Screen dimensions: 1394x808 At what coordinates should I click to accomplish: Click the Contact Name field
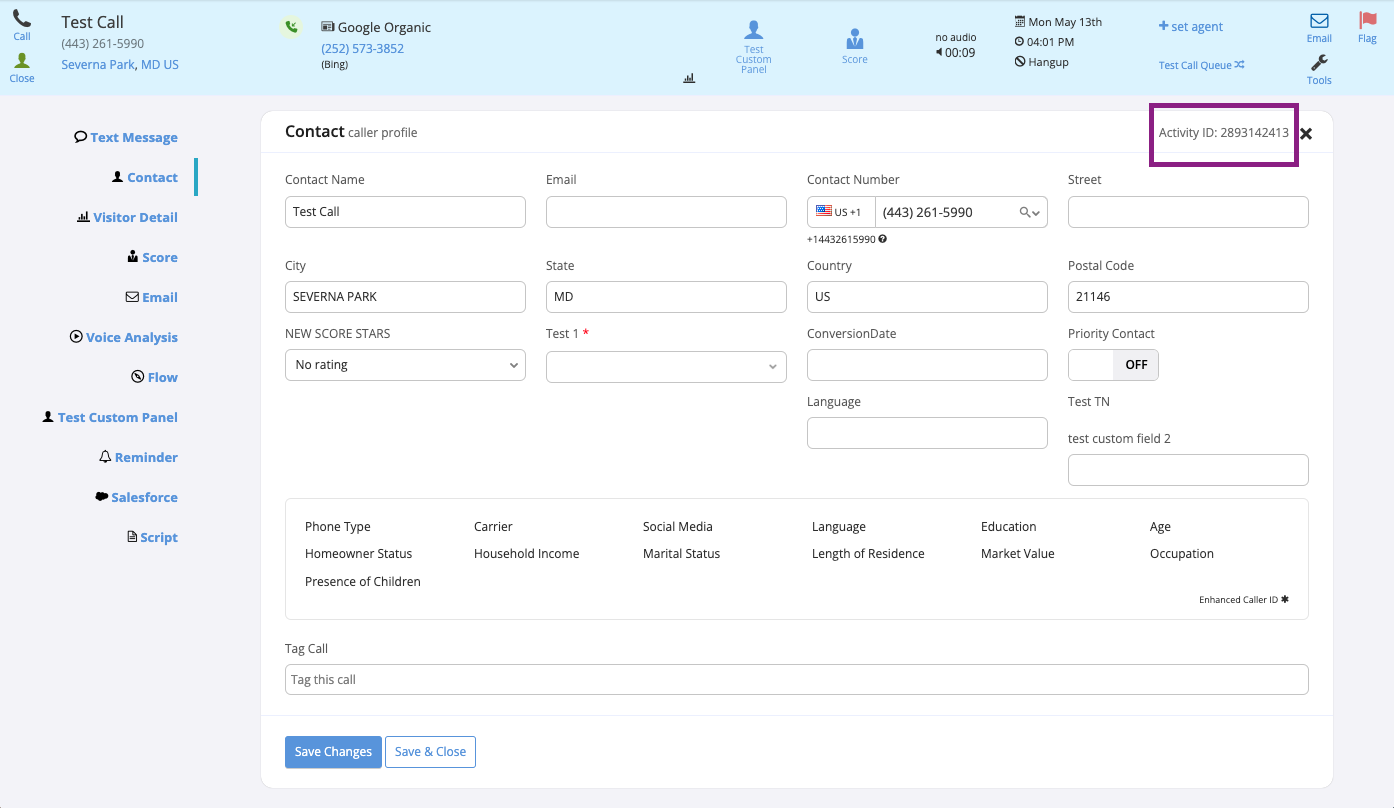tap(405, 212)
